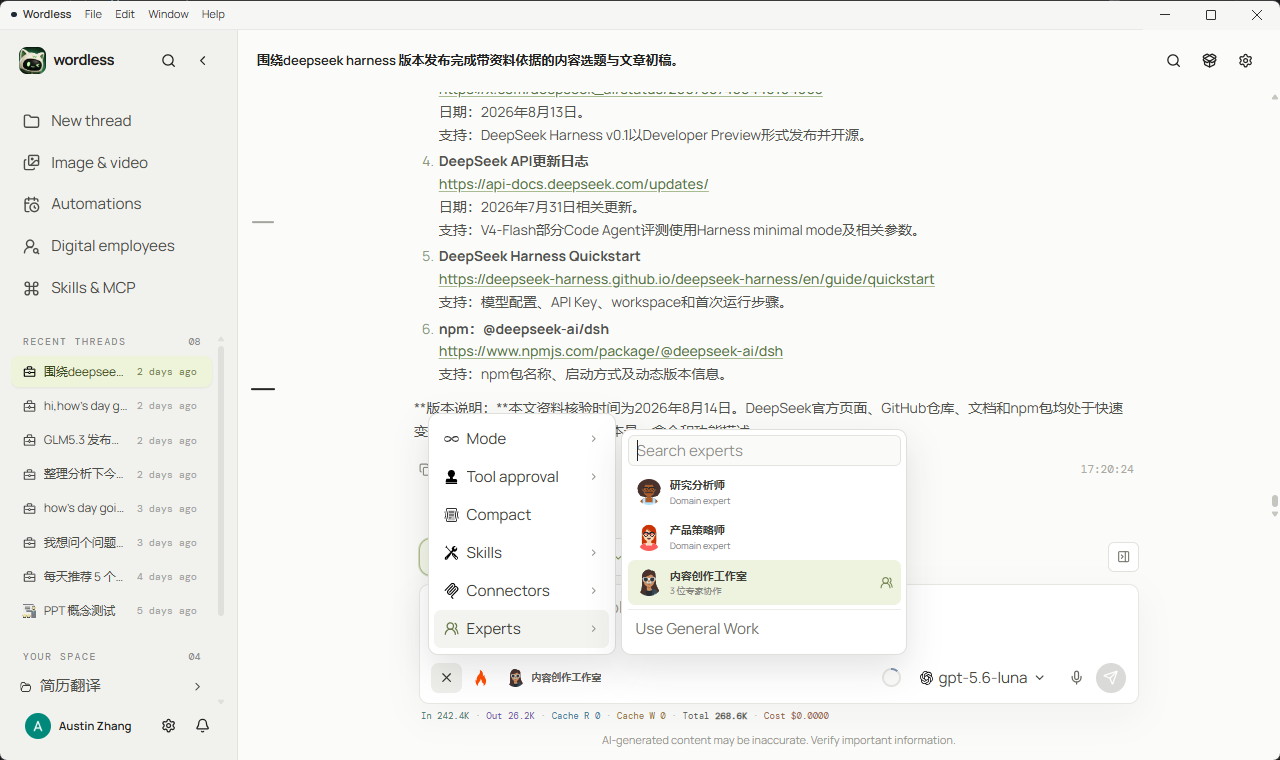Open the gpt-5.6-luna model dropdown
Screen dimensions: 1280x760
(982, 678)
